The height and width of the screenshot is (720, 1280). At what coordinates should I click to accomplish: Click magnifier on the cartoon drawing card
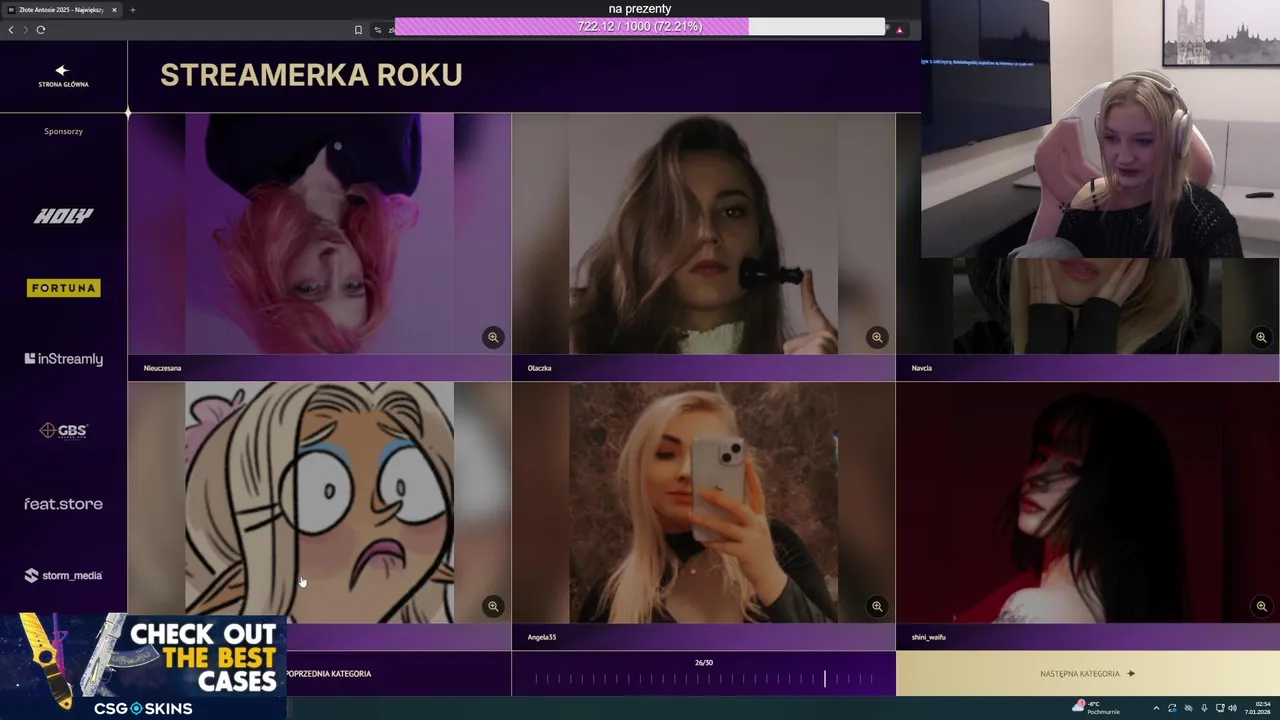(493, 606)
